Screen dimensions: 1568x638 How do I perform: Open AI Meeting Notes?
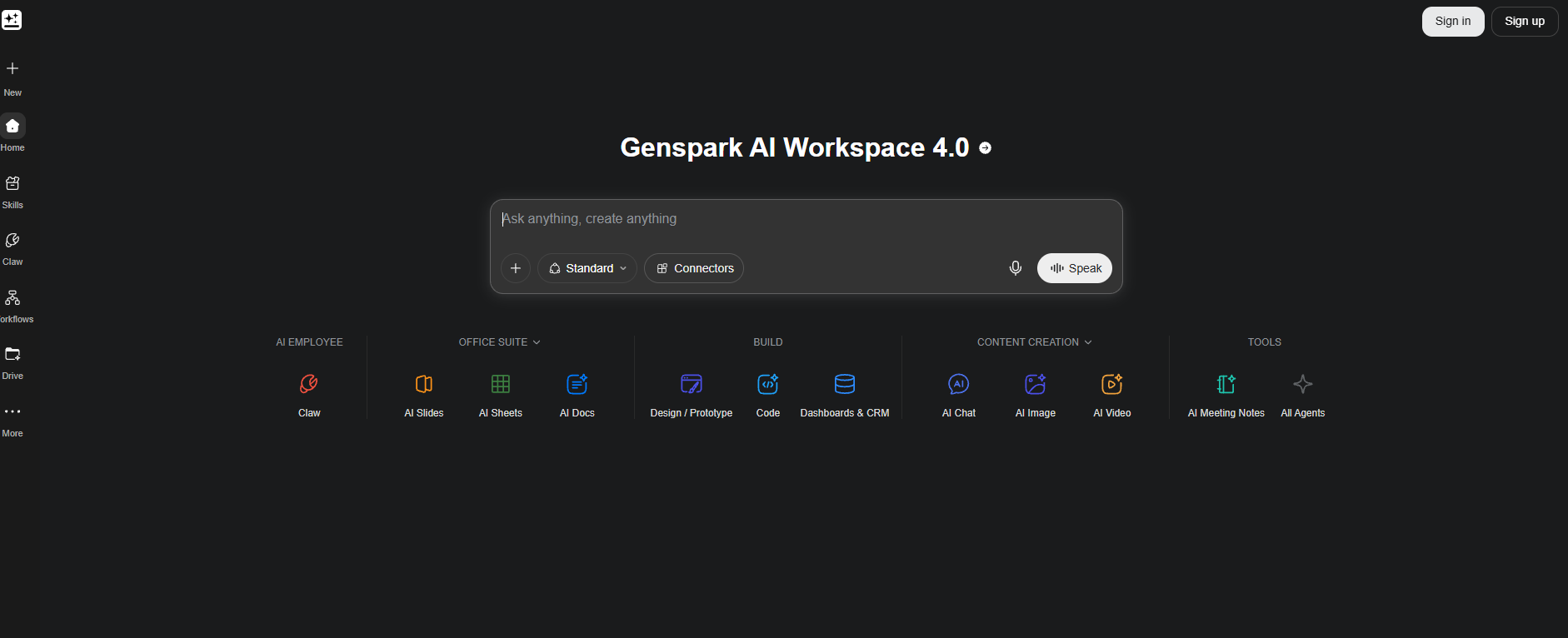click(x=1226, y=395)
